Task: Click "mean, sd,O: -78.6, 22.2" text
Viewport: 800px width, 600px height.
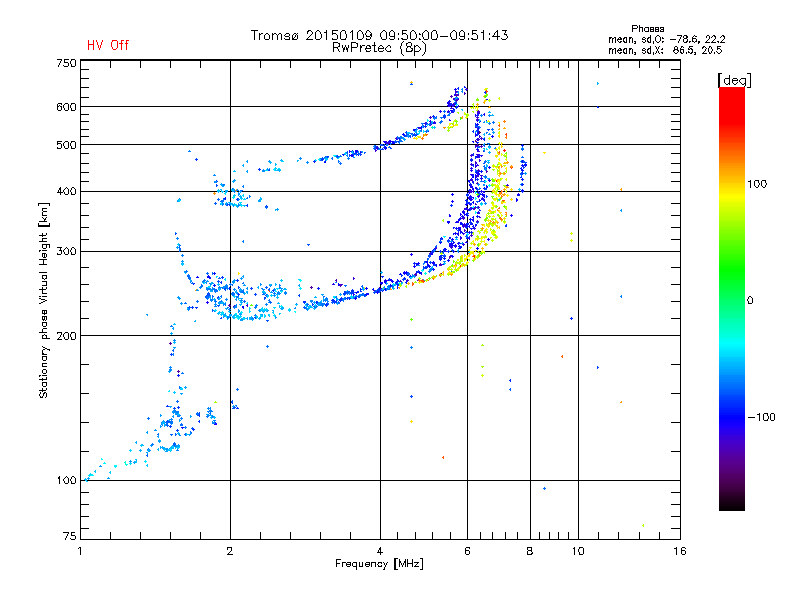Action: coord(666,39)
